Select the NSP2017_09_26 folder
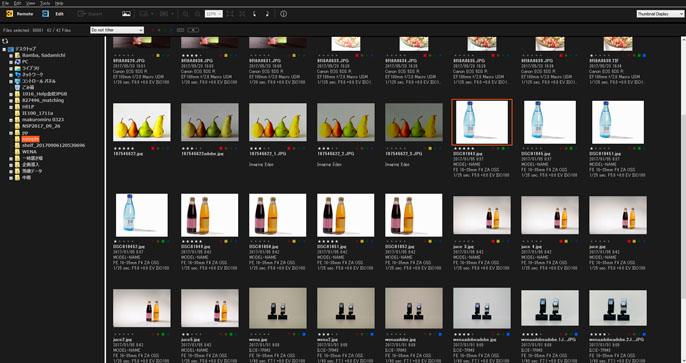This screenshot has height=363, width=686. [x=41, y=126]
